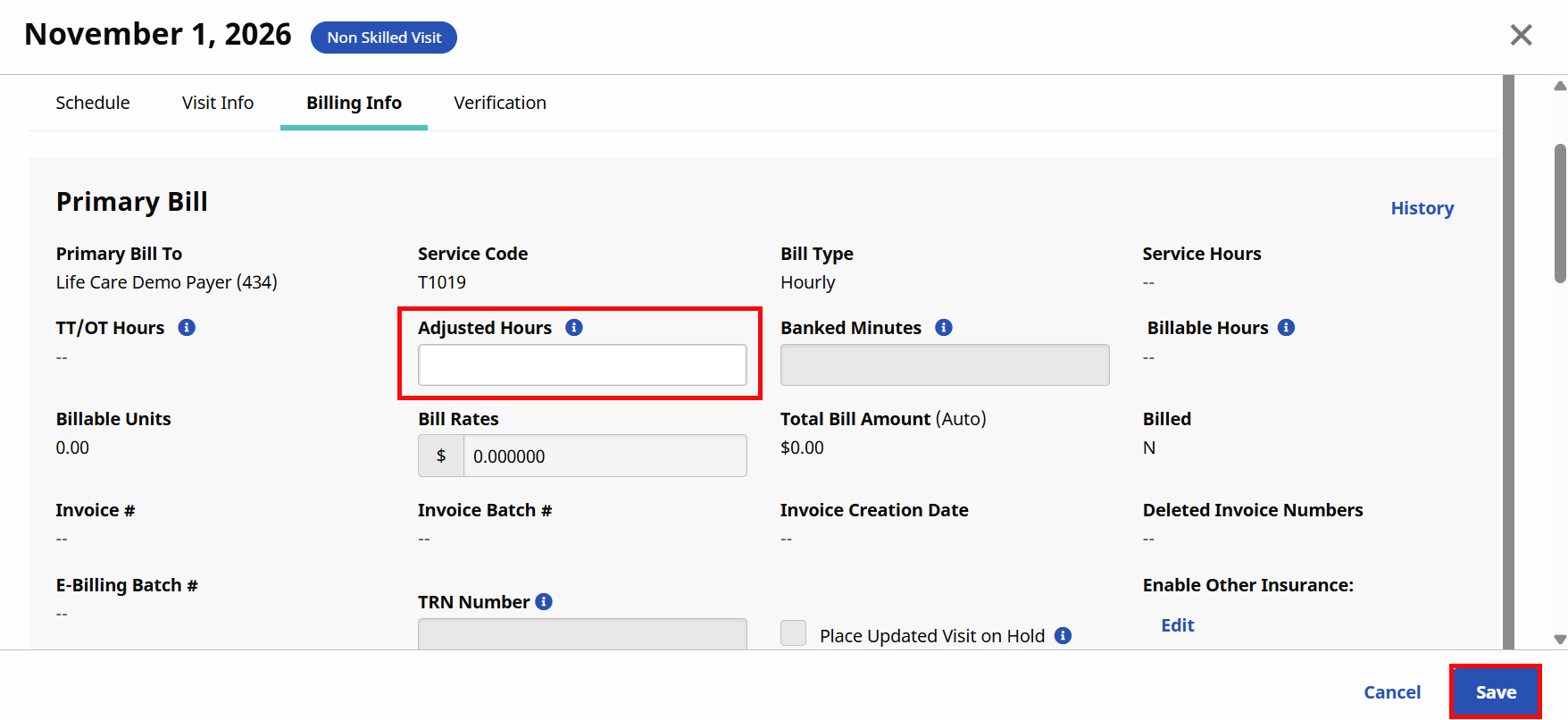Edit Enable Other Insurance setting
The height and width of the screenshot is (720, 1568).
pyautogui.click(x=1177, y=625)
